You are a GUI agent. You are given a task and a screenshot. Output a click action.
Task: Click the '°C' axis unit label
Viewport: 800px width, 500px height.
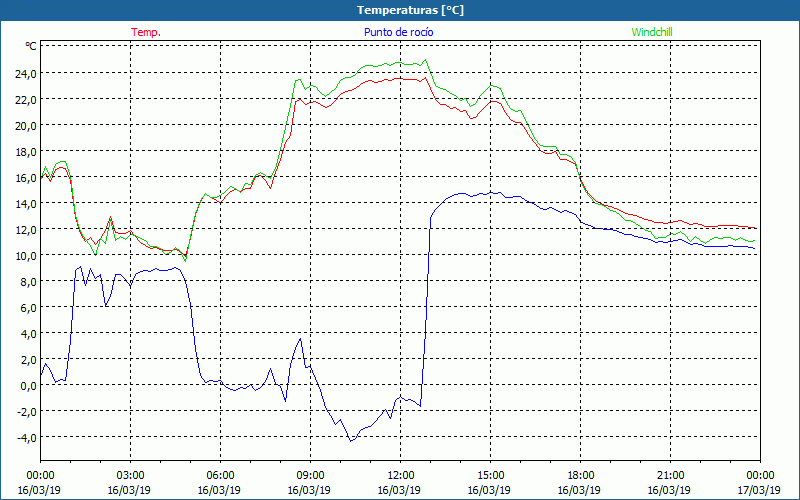pos(31,46)
